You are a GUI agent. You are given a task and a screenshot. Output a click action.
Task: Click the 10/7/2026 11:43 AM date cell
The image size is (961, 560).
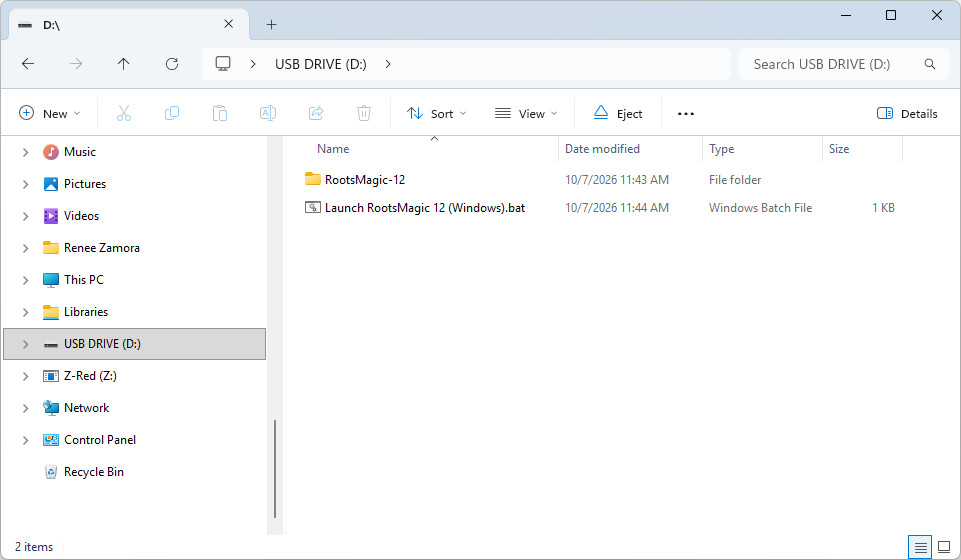[x=617, y=180]
